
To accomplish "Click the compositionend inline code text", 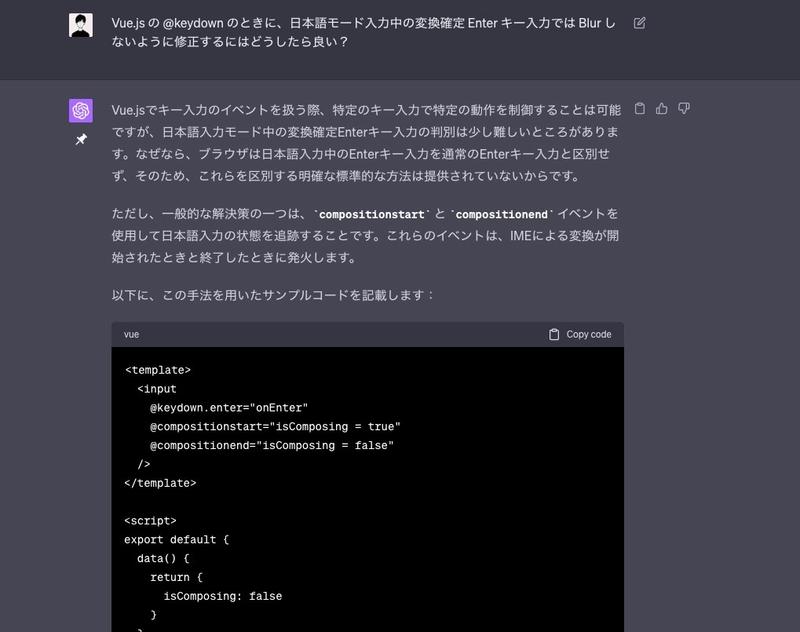I will coord(502,214).
